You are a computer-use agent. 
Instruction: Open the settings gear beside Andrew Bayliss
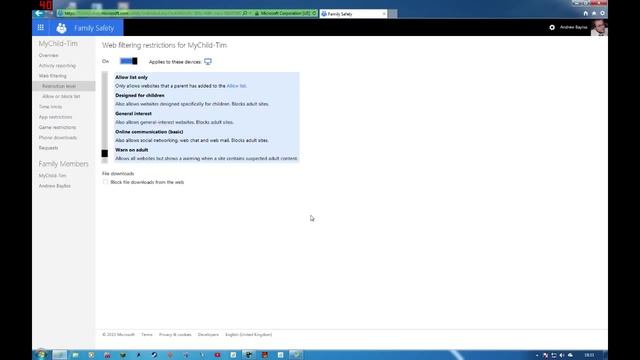552,27
